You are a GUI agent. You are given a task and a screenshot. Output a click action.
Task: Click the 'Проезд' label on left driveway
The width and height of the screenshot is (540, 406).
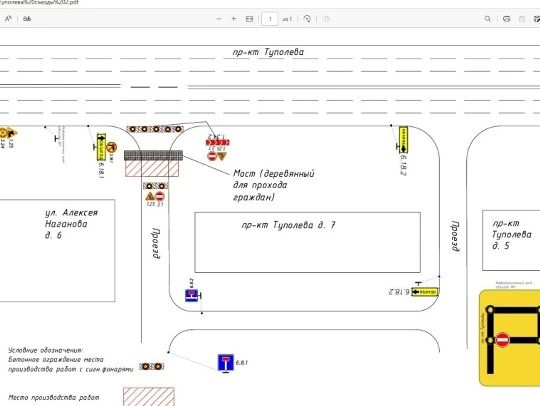pyautogui.click(x=156, y=243)
